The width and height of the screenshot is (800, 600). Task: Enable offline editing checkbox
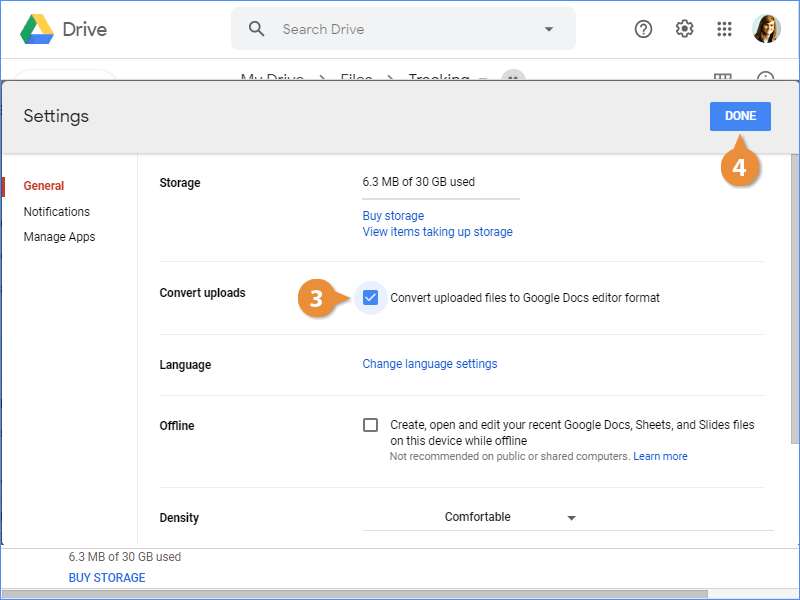(371, 425)
